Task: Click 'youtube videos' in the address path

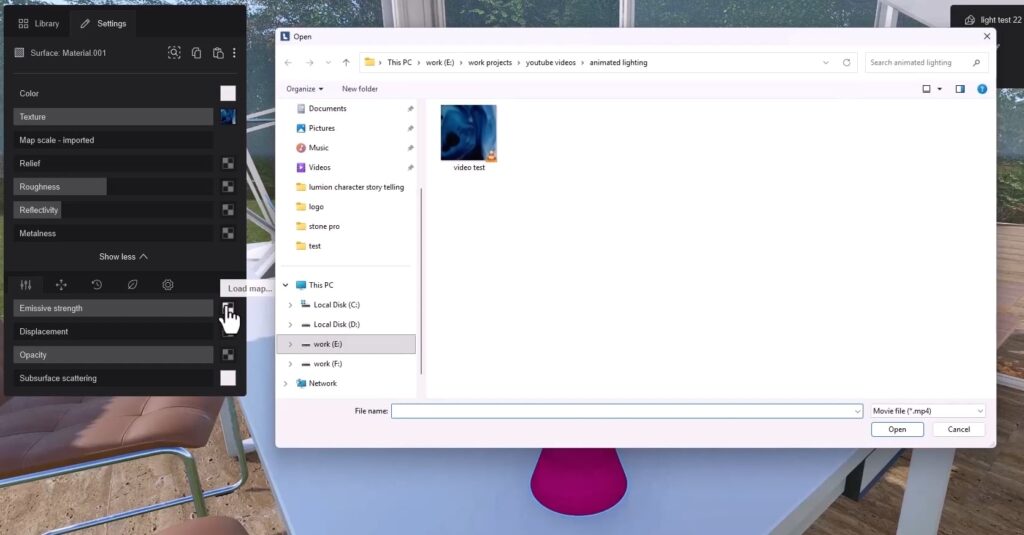Action: (x=551, y=63)
